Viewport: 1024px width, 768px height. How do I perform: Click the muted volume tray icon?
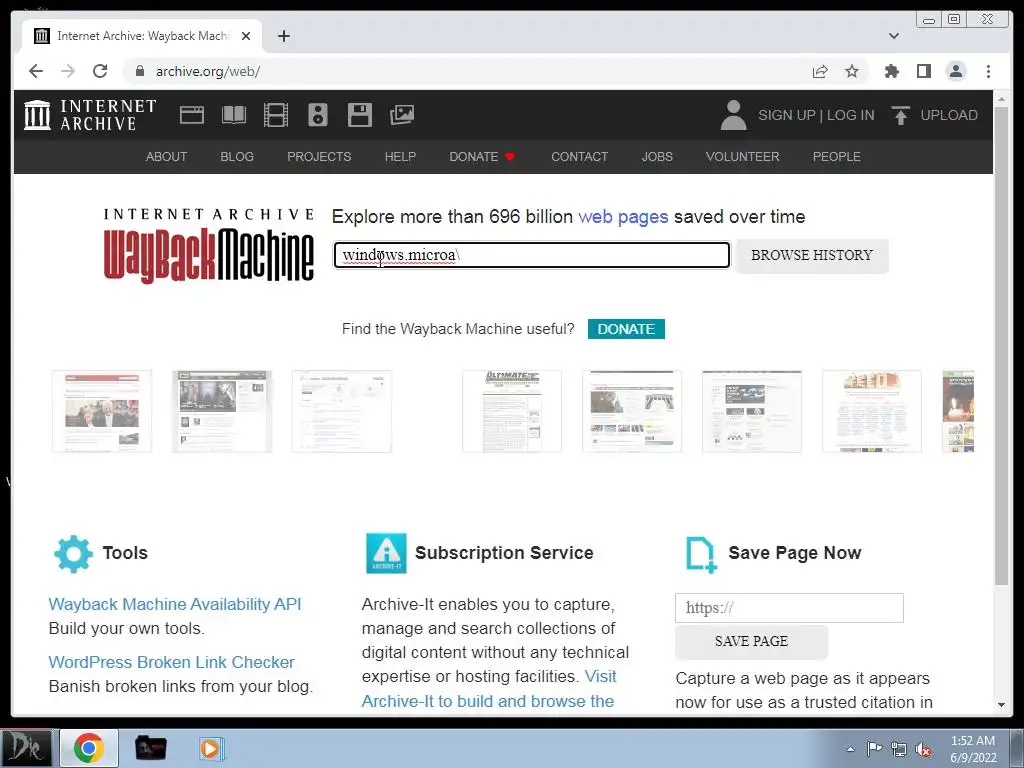[x=923, y=749]
